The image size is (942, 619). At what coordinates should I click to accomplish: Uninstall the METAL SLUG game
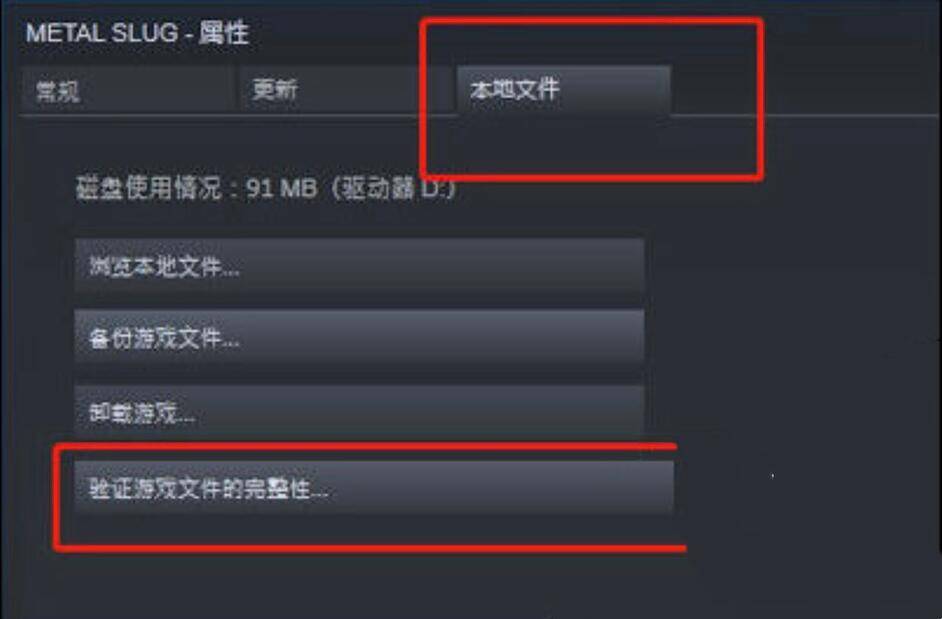pyautogui.click(x=359, y=412)
